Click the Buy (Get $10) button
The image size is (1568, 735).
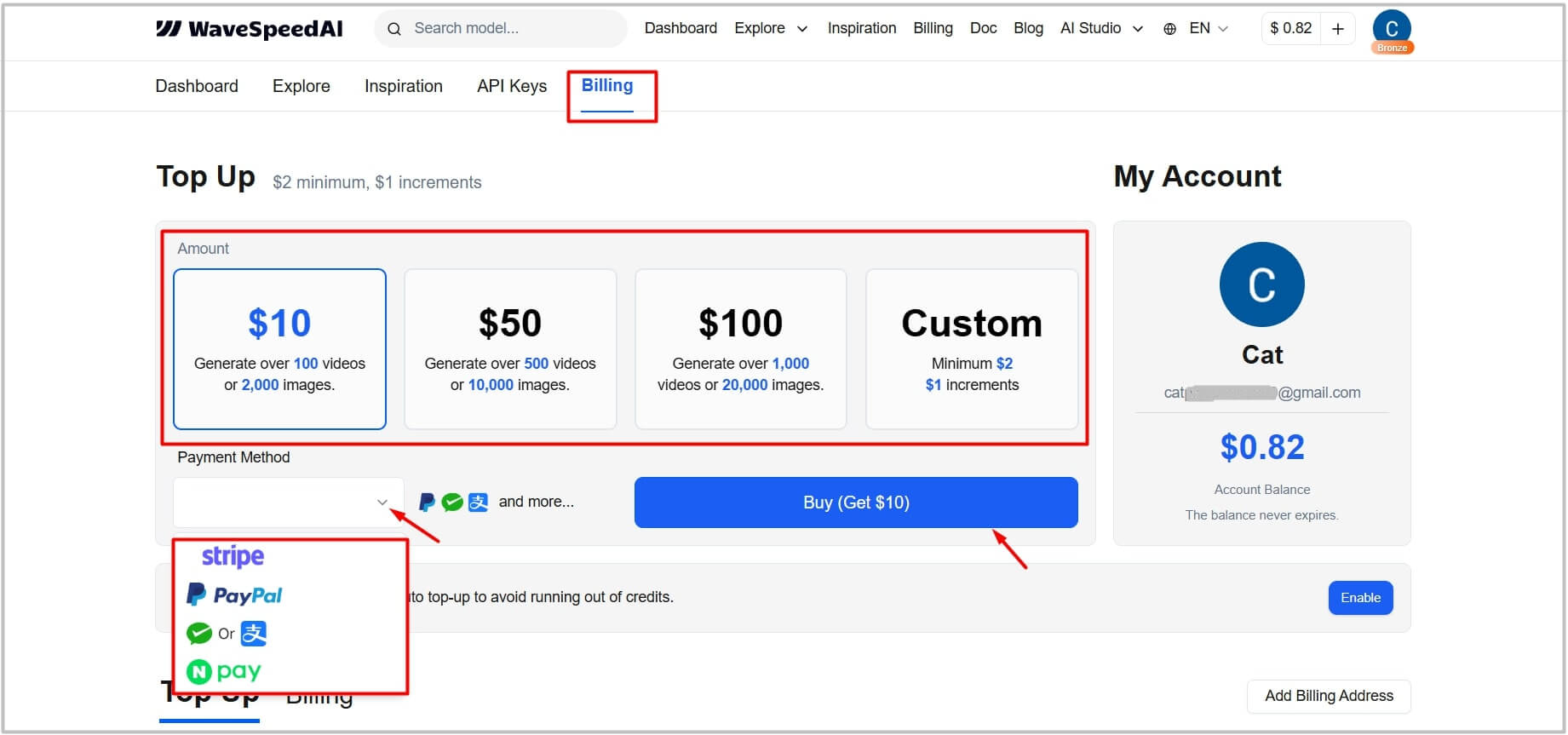point(856,502)
